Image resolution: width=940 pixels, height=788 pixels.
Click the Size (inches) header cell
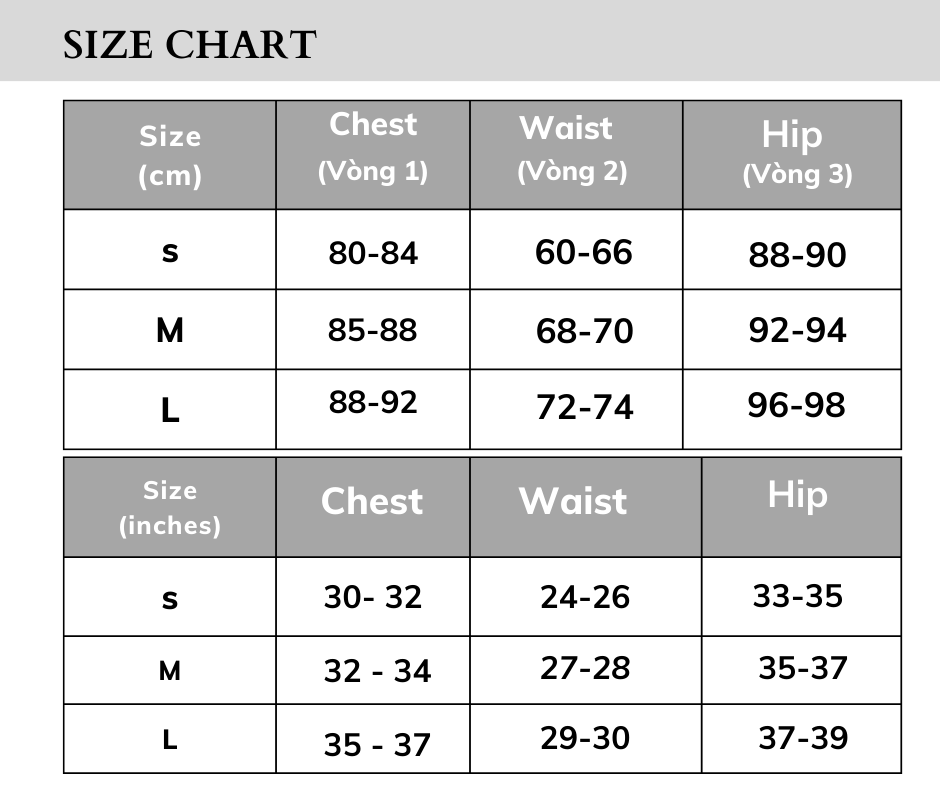pos(170,508)
